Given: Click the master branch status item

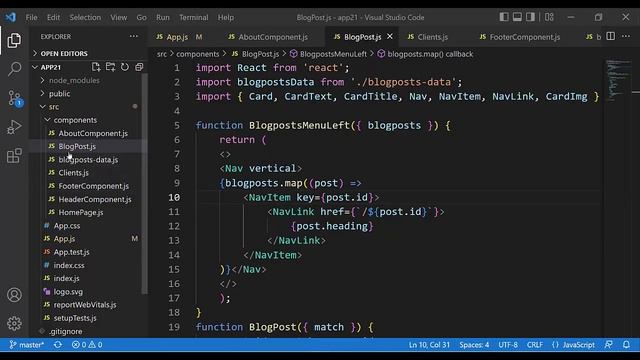Looking at the screenshot, I should pyautogui.click(x=27, y=345).
